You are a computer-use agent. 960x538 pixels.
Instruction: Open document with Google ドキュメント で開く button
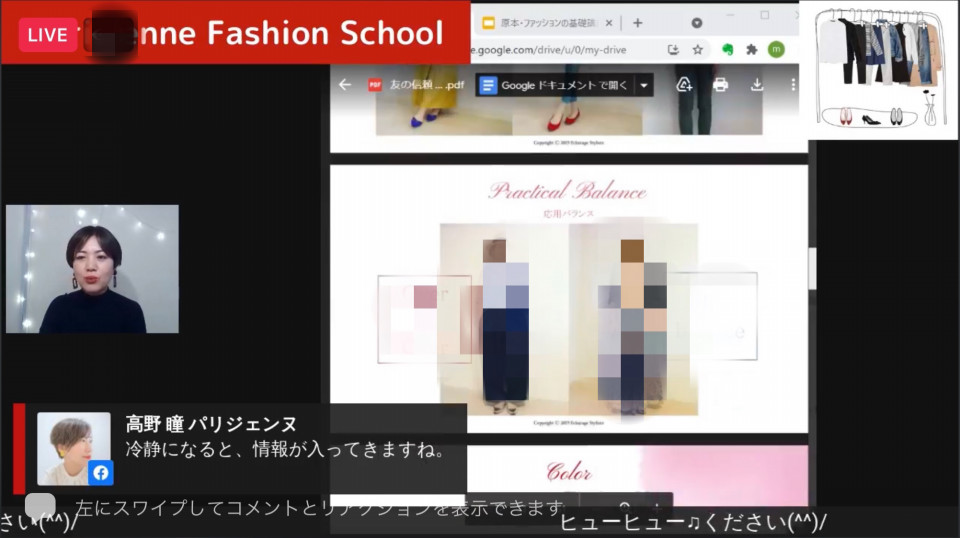[x=555, y=85]
